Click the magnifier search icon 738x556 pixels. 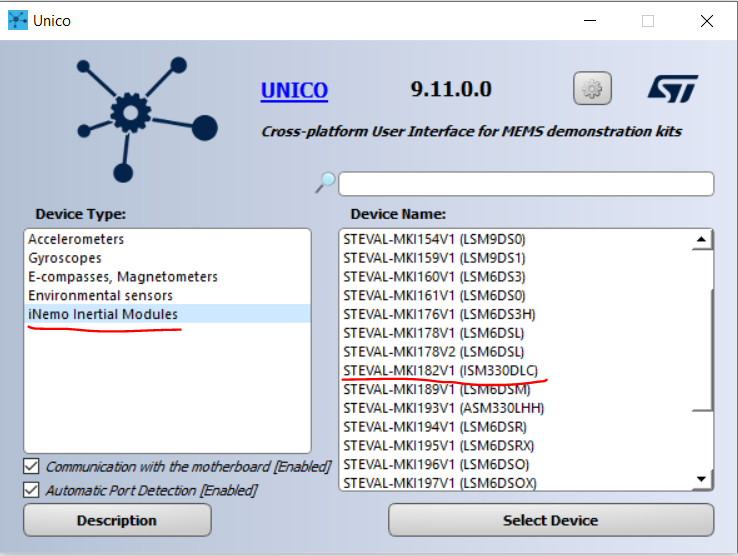[325, 182]
